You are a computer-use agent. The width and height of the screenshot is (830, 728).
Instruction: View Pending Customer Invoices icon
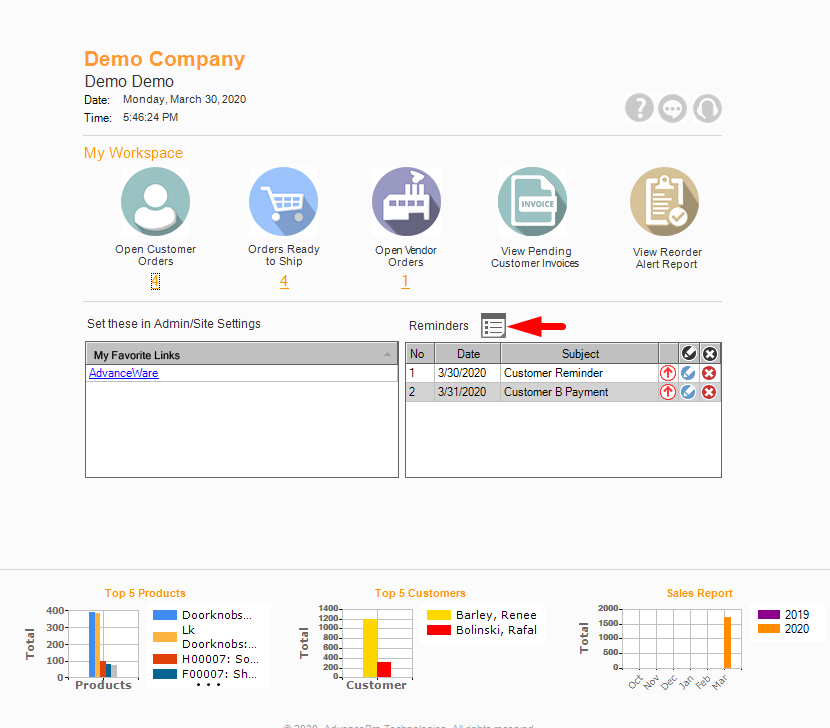[x=533, y=202]
